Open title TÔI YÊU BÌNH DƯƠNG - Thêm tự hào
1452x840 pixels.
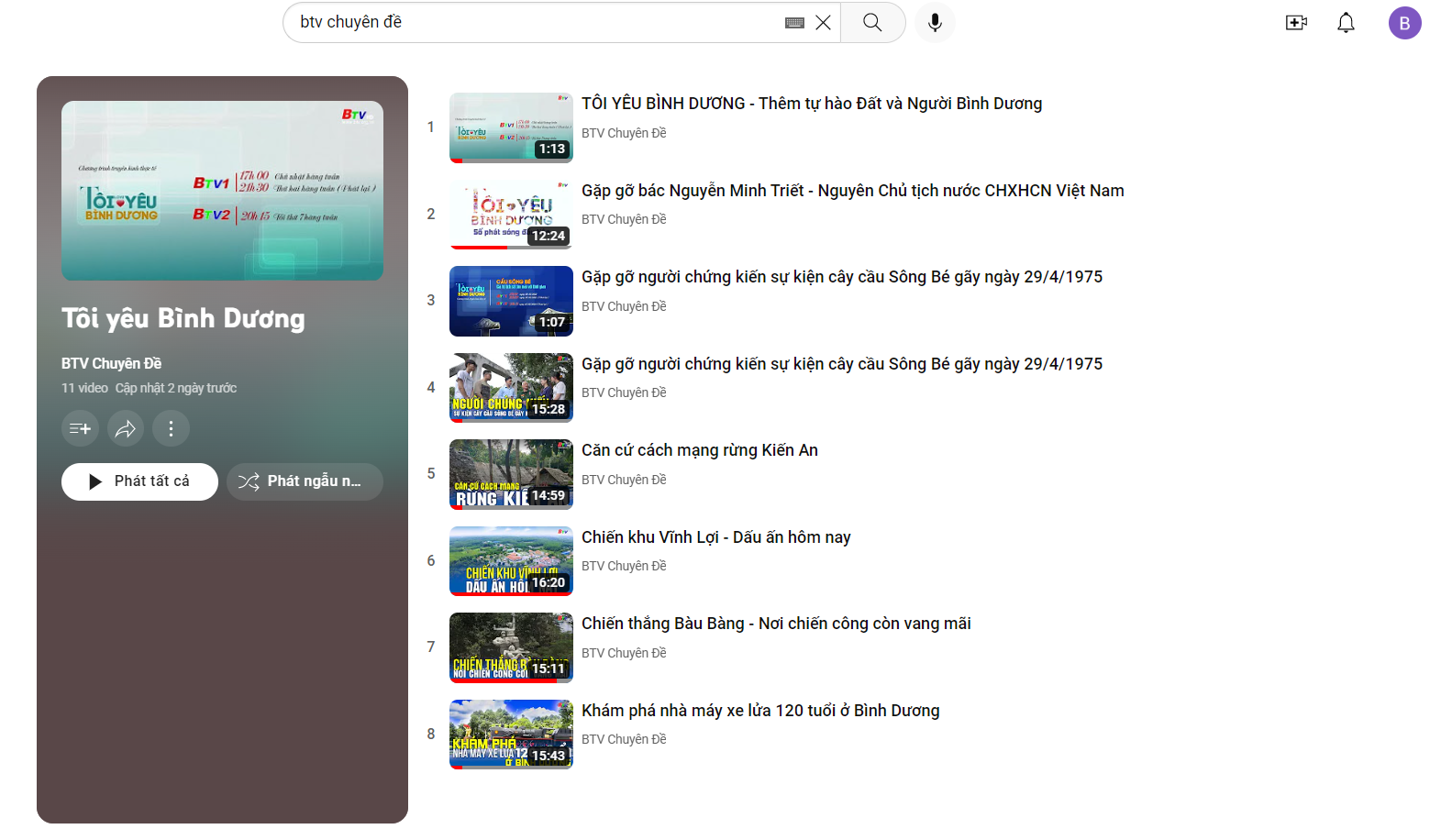(x=812, y=104)
